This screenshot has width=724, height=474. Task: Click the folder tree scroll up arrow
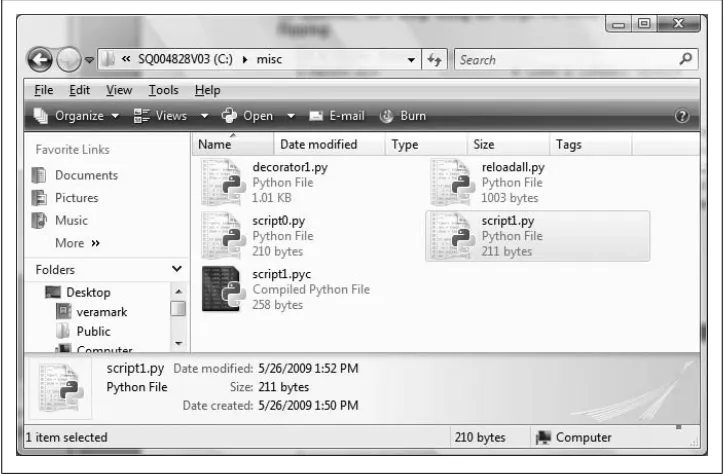(178, 291)
